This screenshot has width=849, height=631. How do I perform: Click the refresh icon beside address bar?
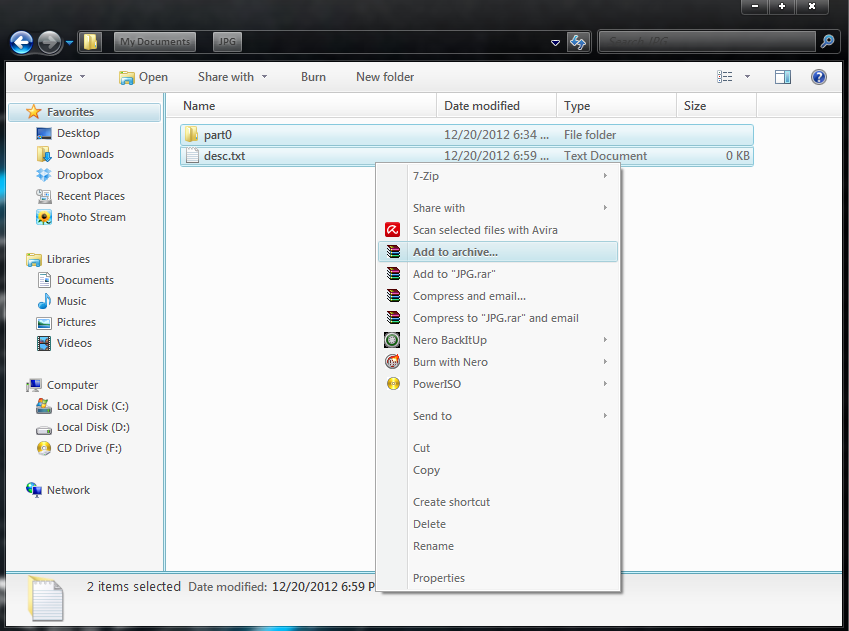pos(578,42)
